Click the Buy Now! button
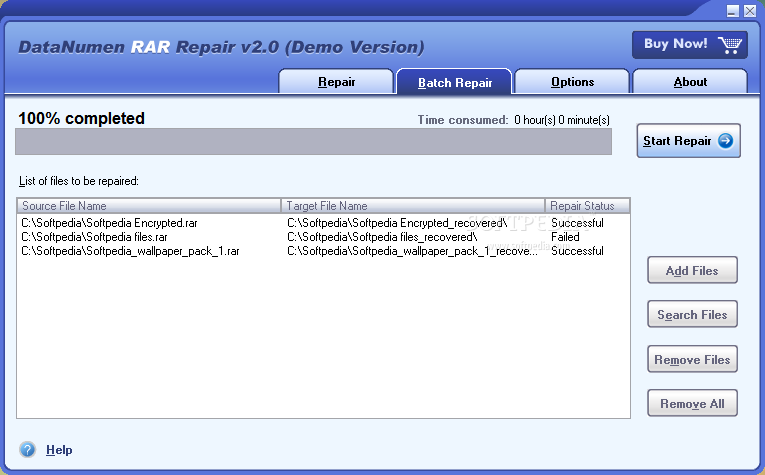765x475 pixels. coord(690,45)
